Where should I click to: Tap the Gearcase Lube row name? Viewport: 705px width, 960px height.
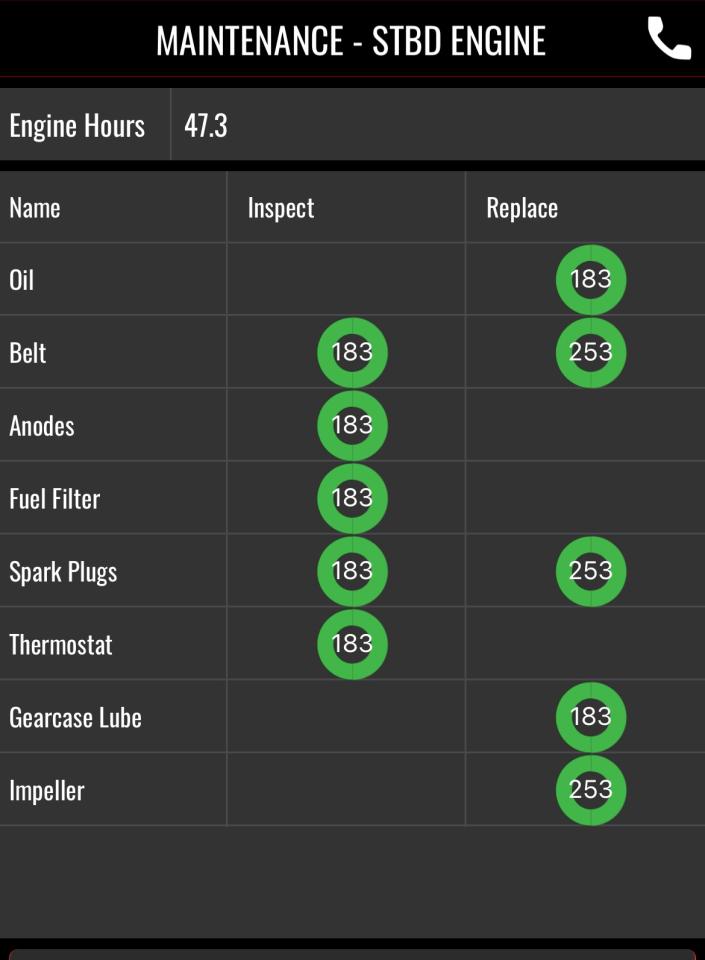(x=75, y=718)
